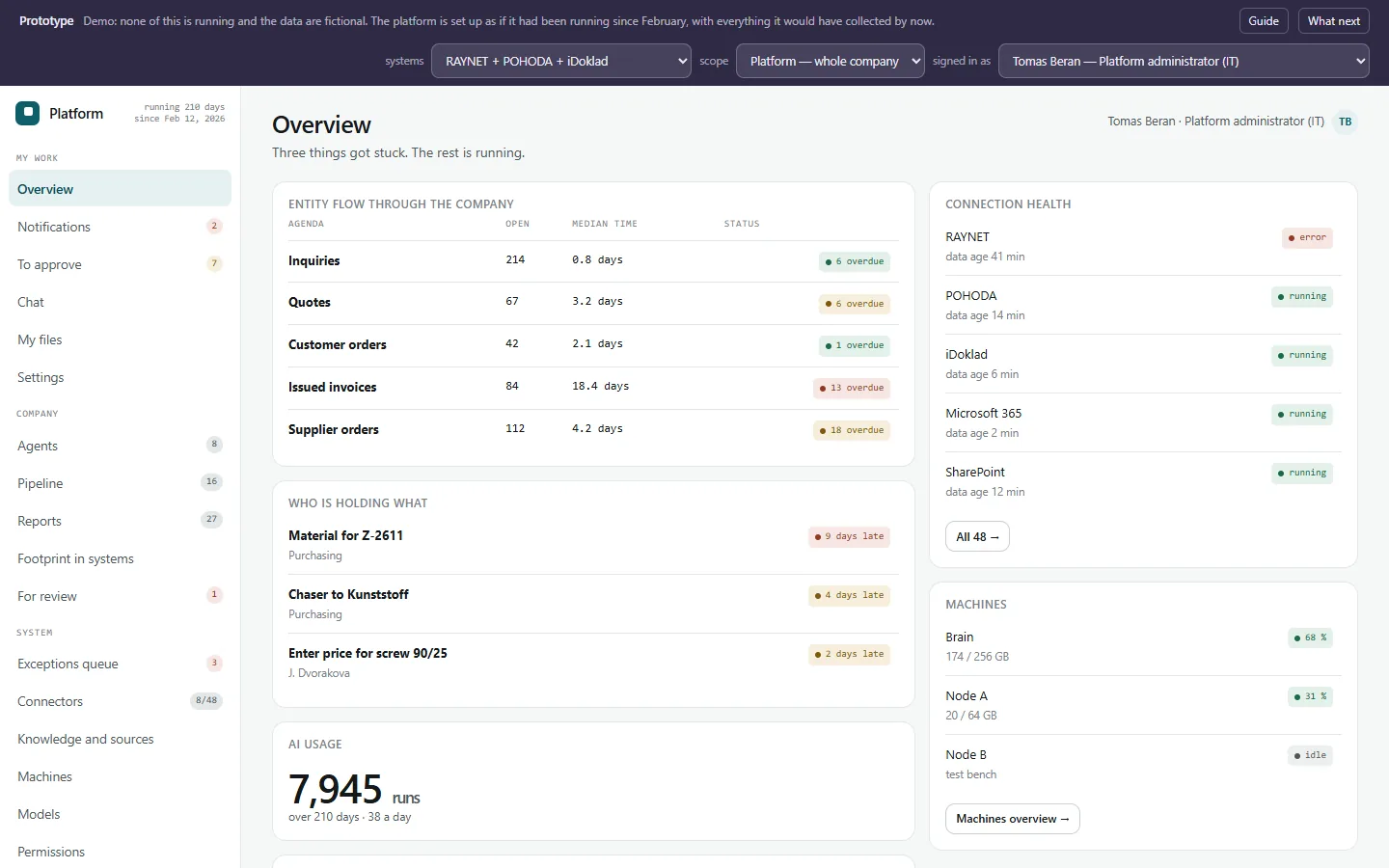
Task: Open My files in the sidebar
Action: [120, 339]
